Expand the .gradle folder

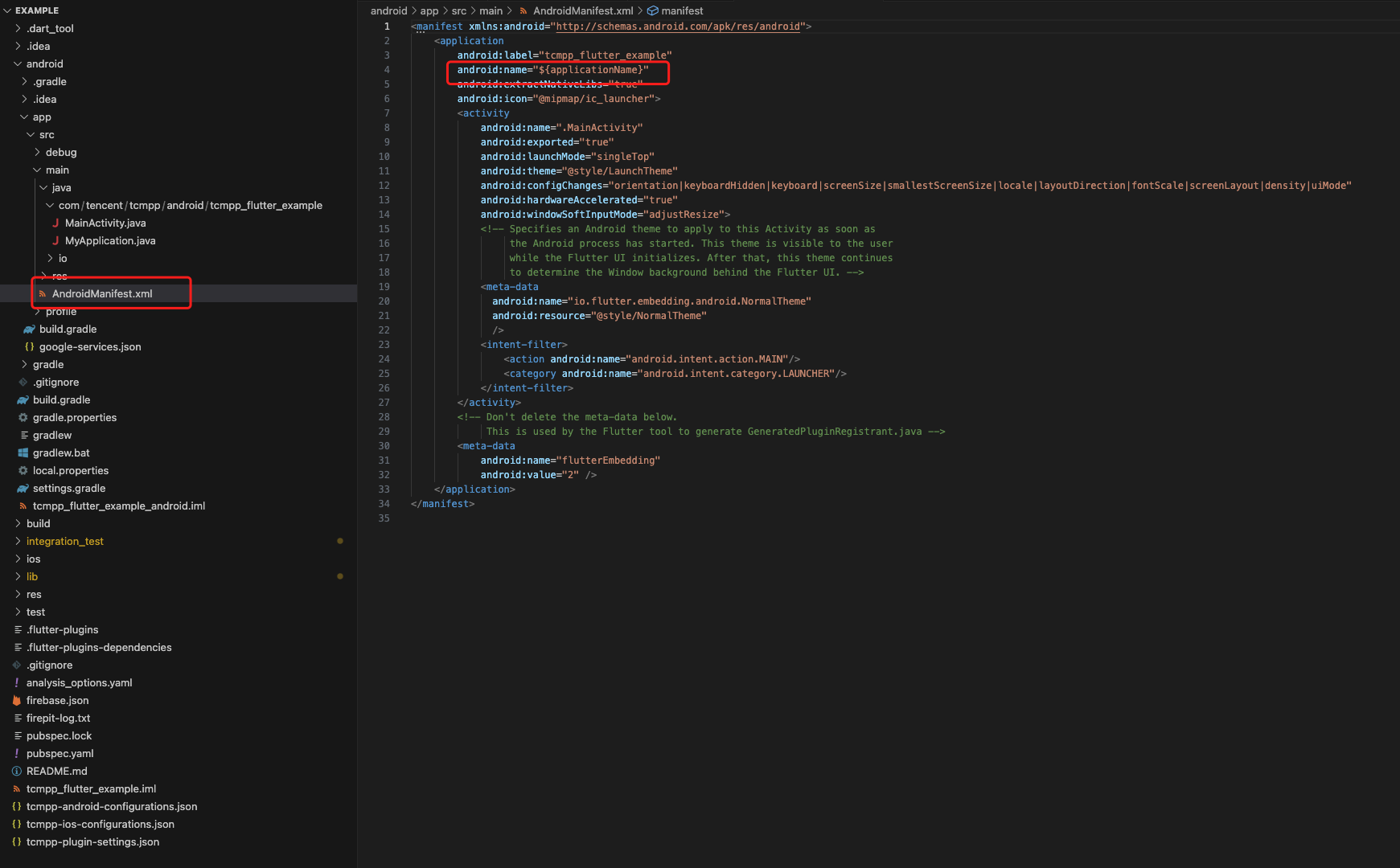(x=24, y=81)
